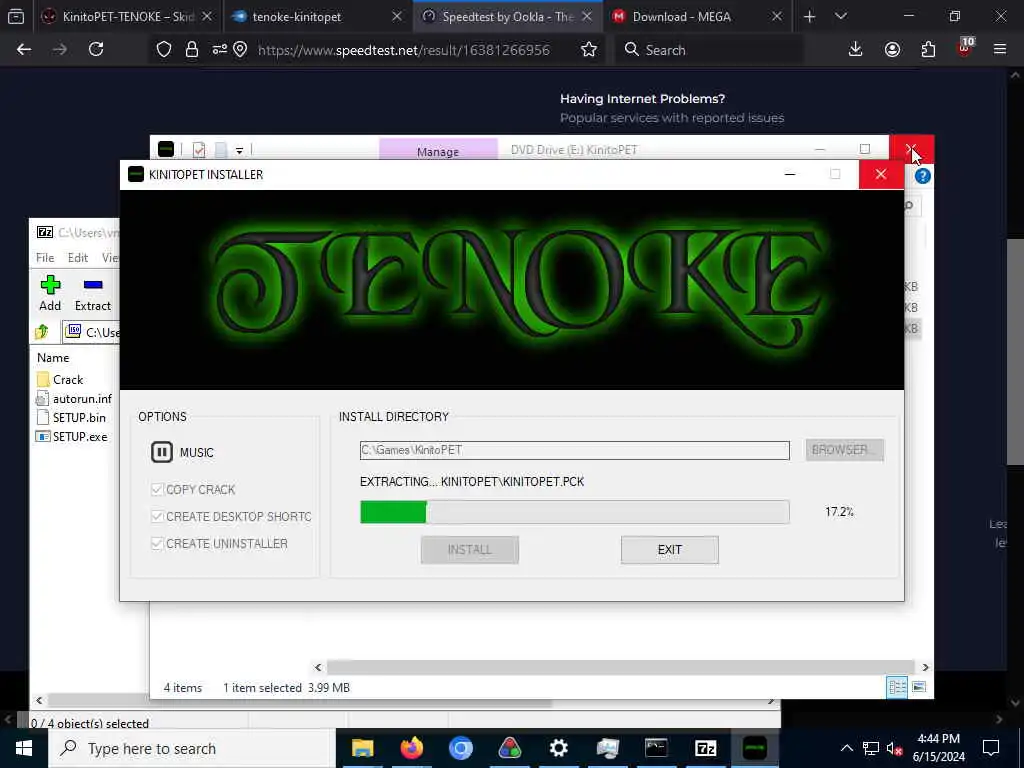Click the uBlock Origin extension icon

coord(965,49)
